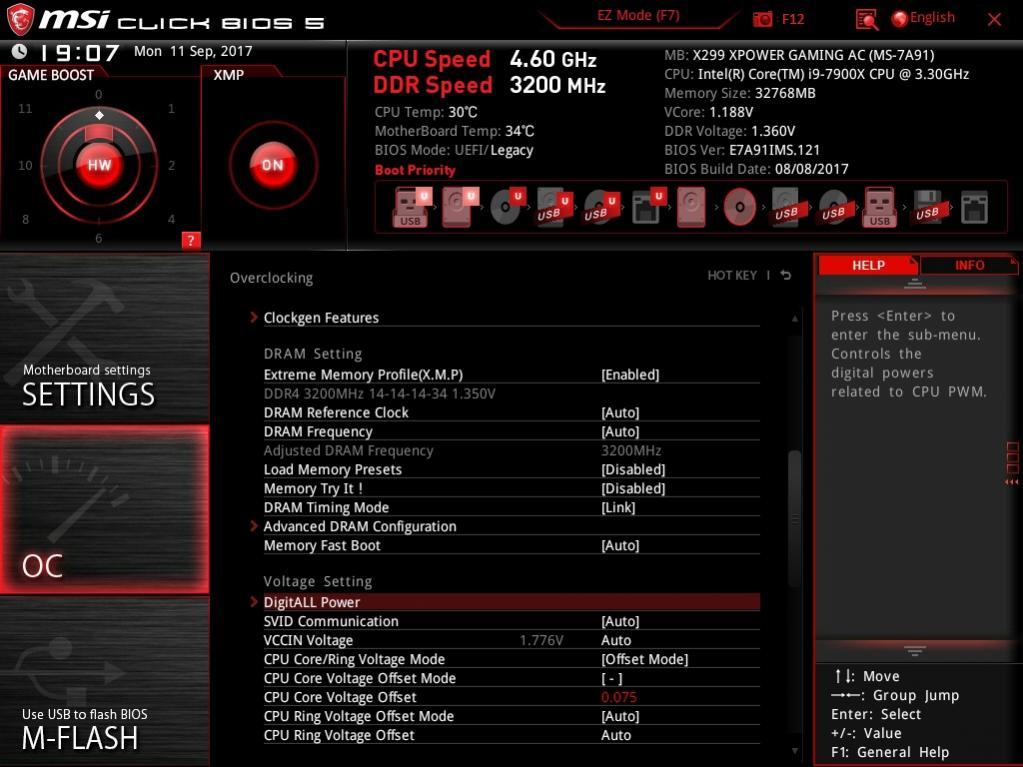Open the BIOS search magnifier icon

pyautogui.click(x=866, y=20)
